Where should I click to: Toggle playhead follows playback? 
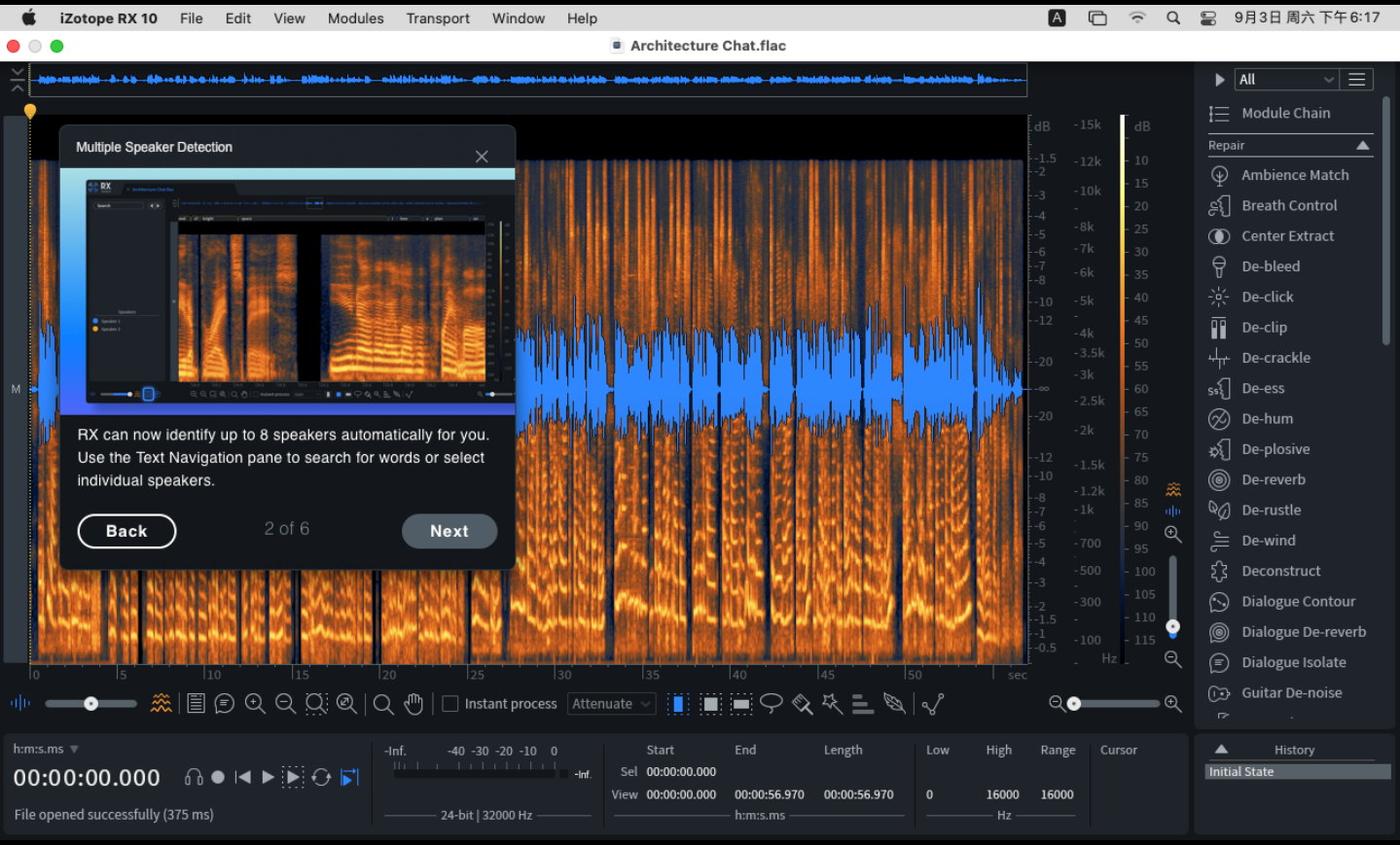click(350, 777)
